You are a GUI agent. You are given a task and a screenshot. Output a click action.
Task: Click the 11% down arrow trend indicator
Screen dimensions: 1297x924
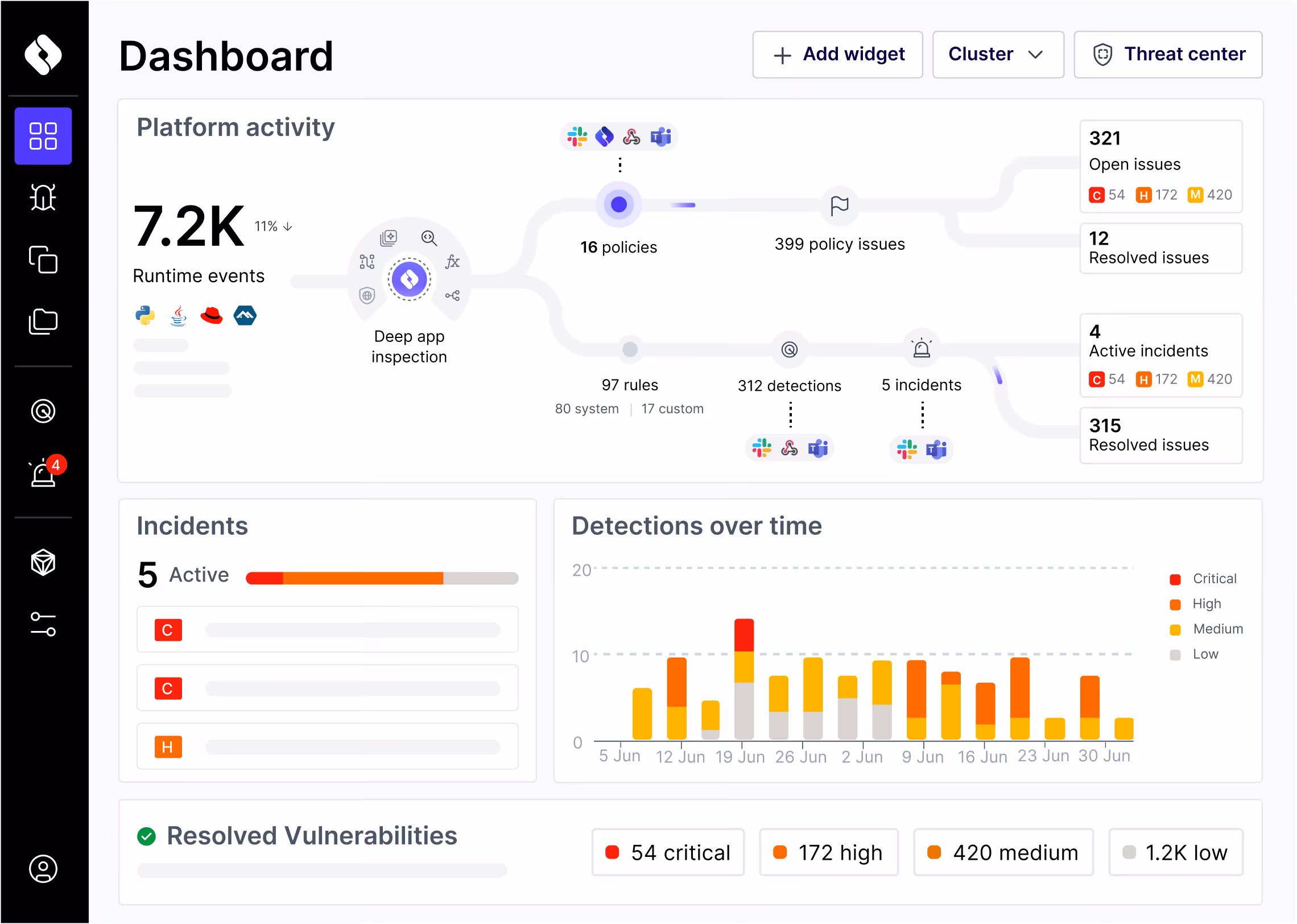tap(274, 226)
